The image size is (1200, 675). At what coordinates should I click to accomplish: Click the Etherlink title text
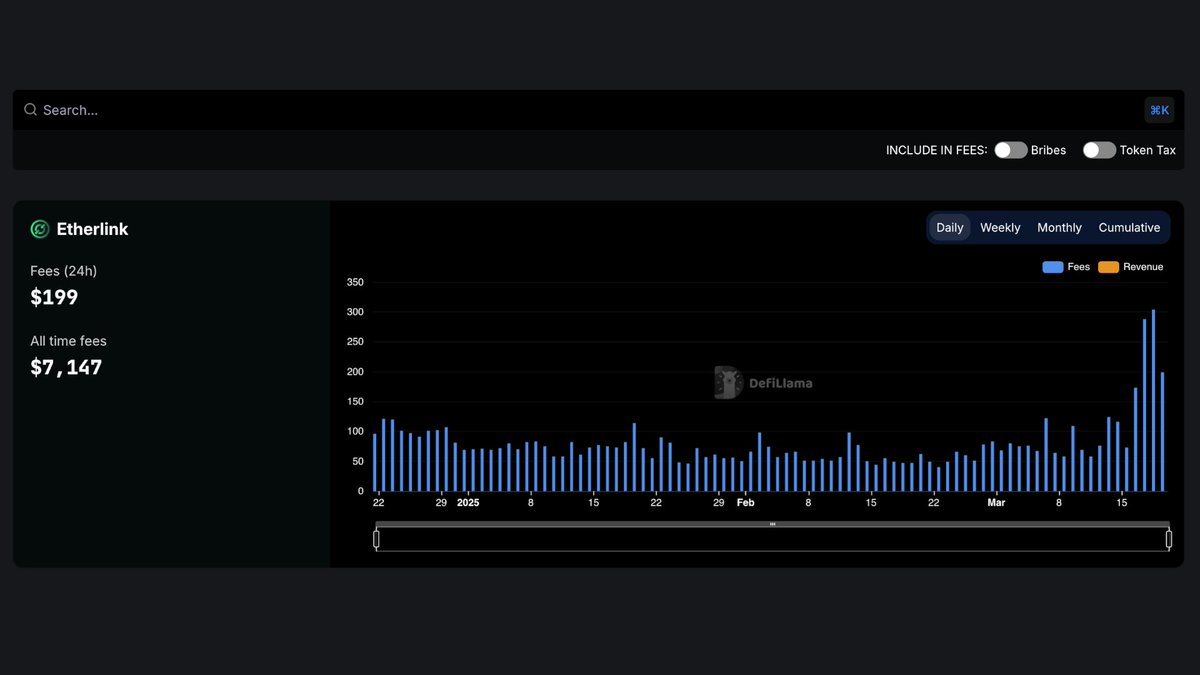coord(92,229)
